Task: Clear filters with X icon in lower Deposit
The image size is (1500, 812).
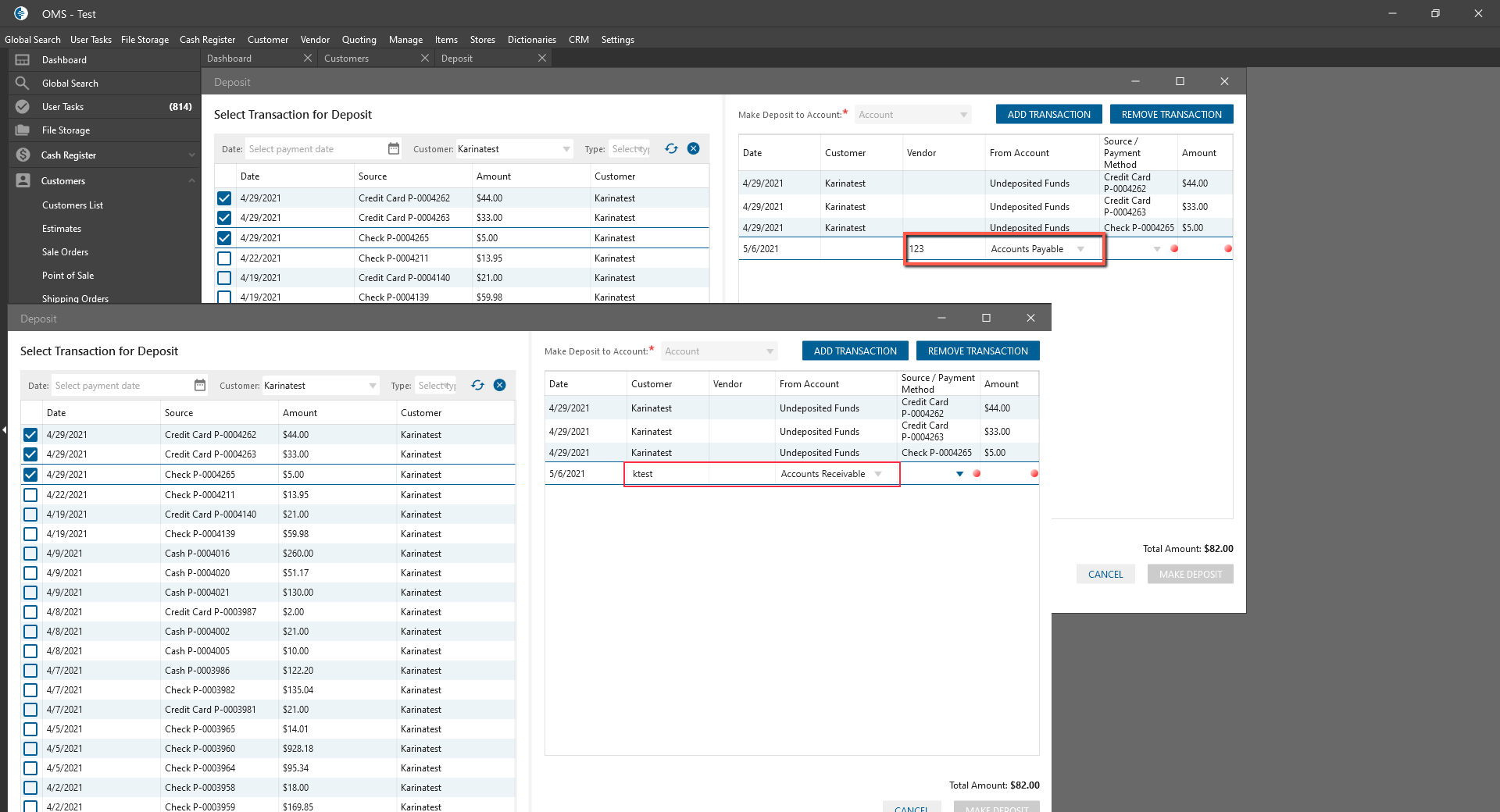Action: click(x=500, y=385)
